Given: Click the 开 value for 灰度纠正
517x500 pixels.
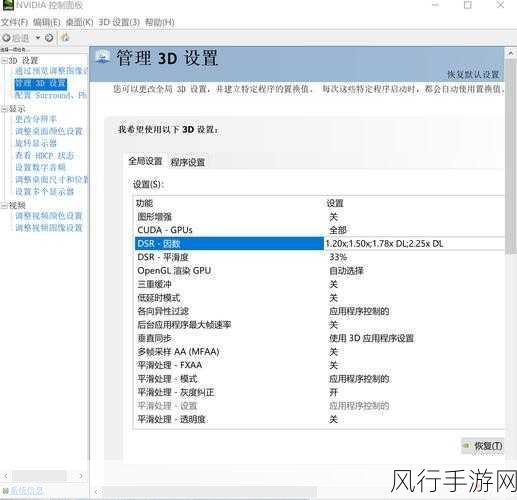Looking at the screenshot, I should click(x=334, y=392).
